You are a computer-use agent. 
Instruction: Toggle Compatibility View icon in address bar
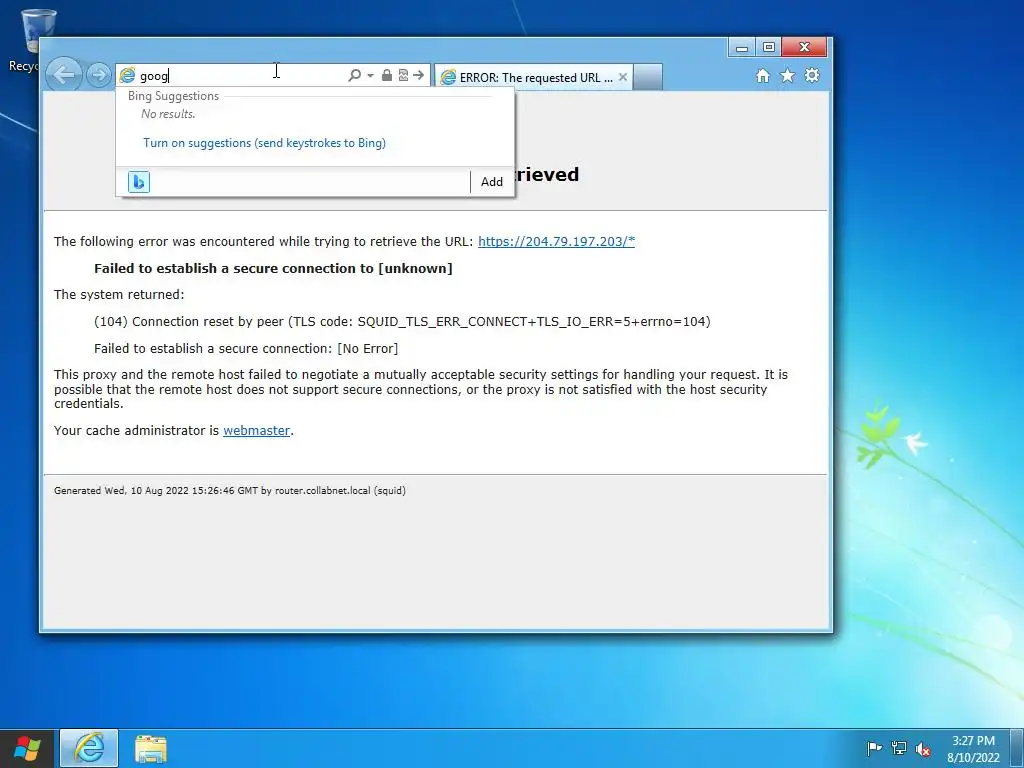(x=403, y=75)
